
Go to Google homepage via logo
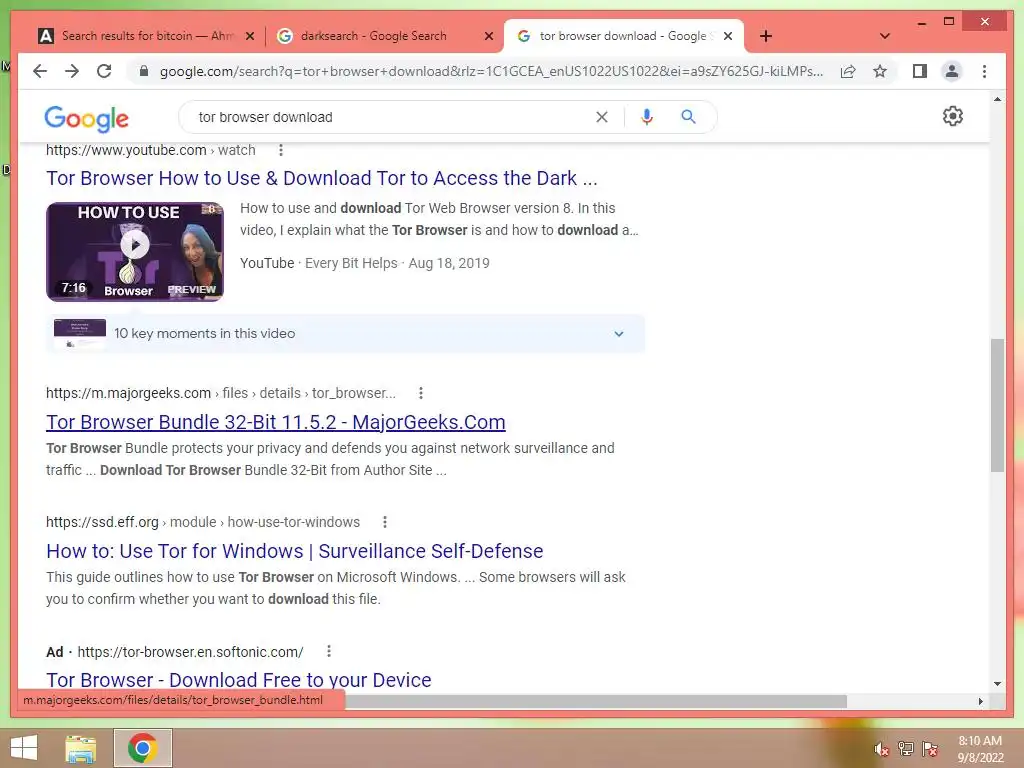click(x=86, y=118)
